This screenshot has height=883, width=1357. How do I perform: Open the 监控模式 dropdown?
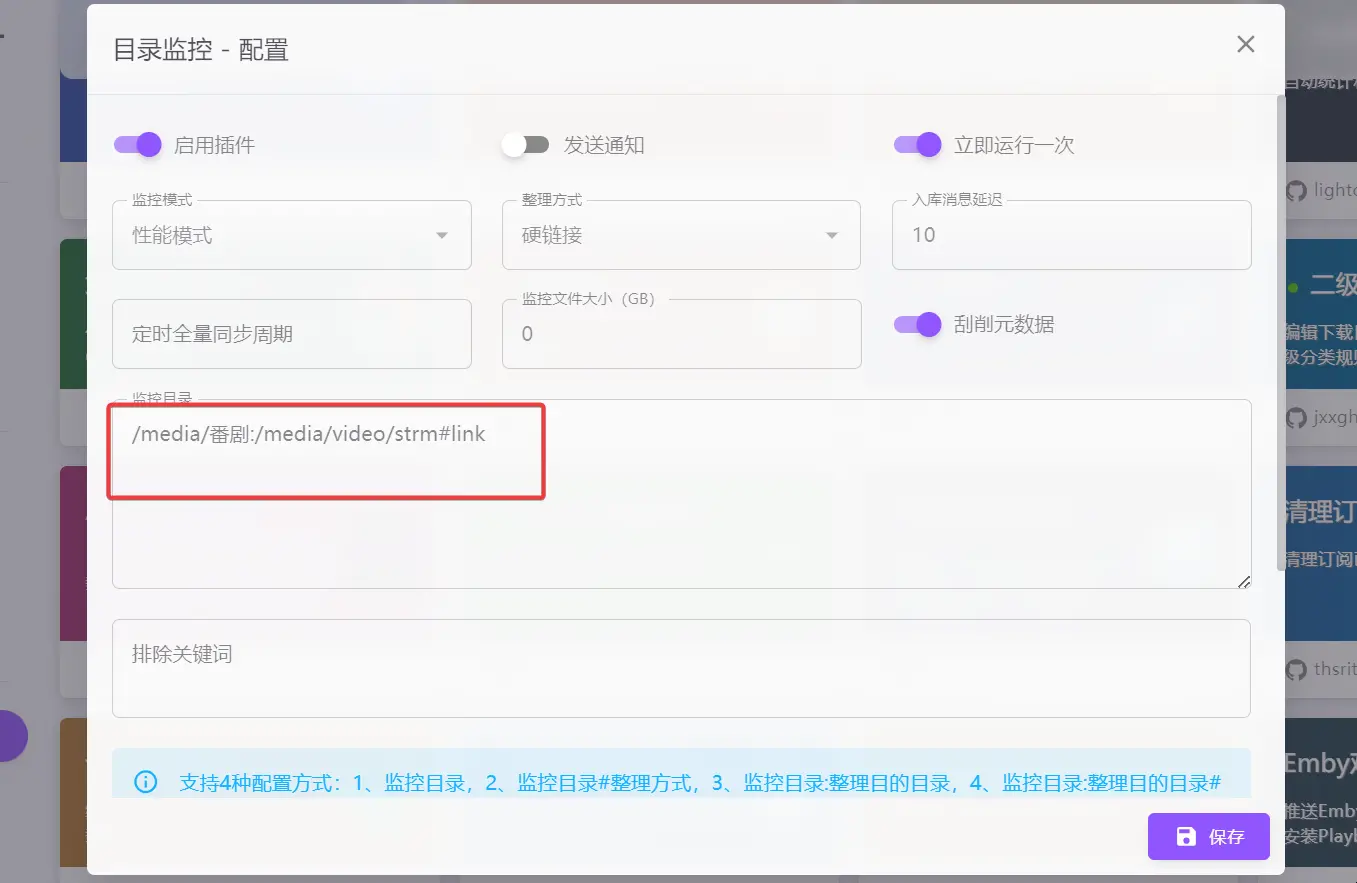pos(291,236)
